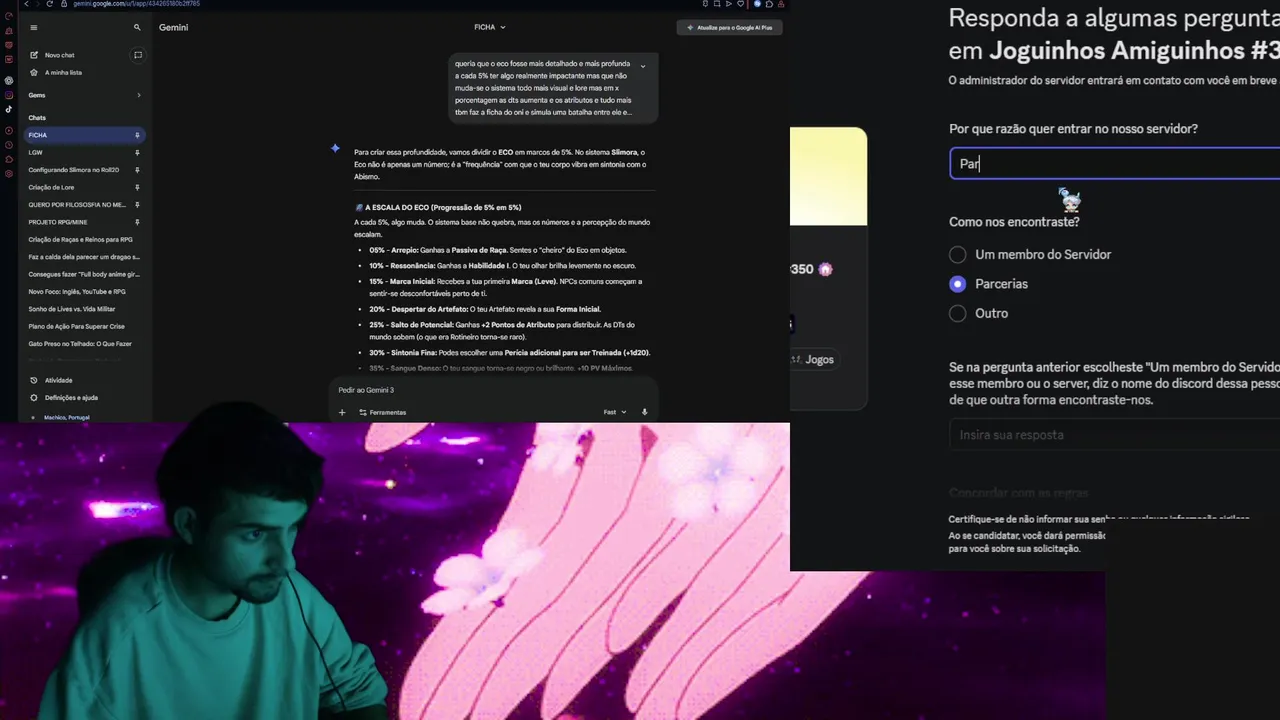Click the browser back arrow
The image size is (1280, 720).
(x=26, y=4)
